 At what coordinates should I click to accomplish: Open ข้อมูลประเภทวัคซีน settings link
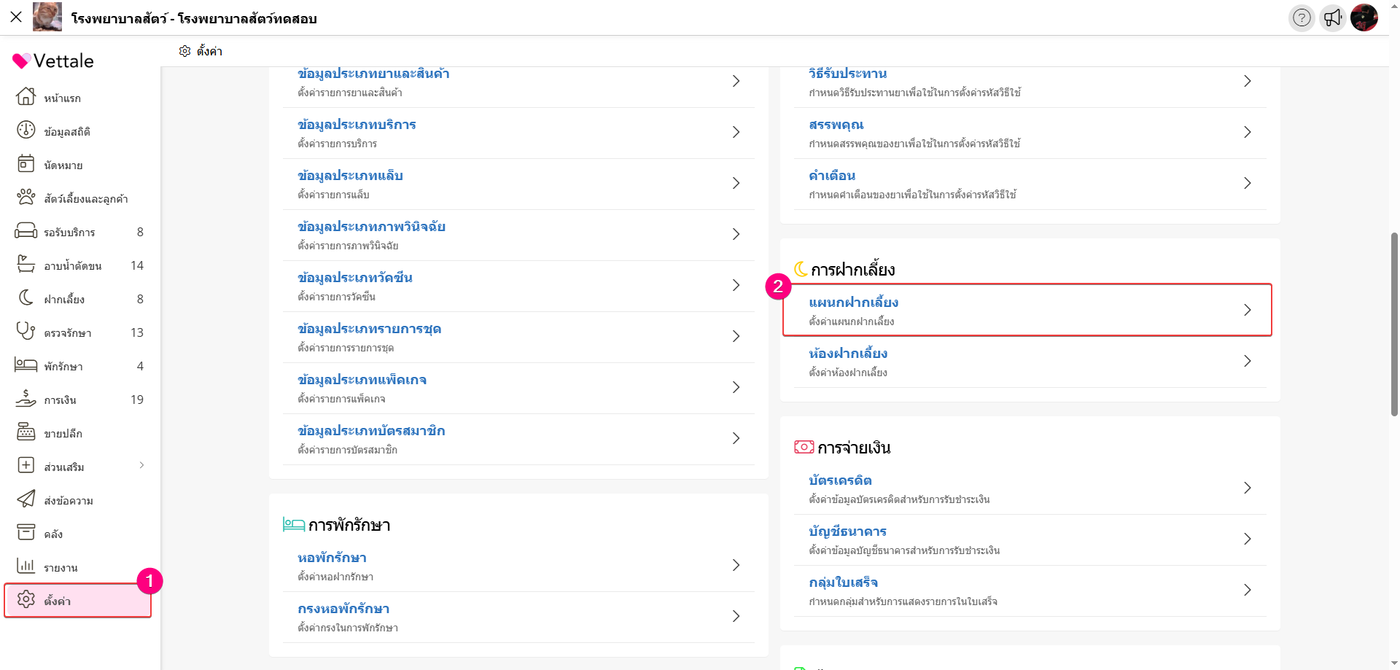click(355, 278)
